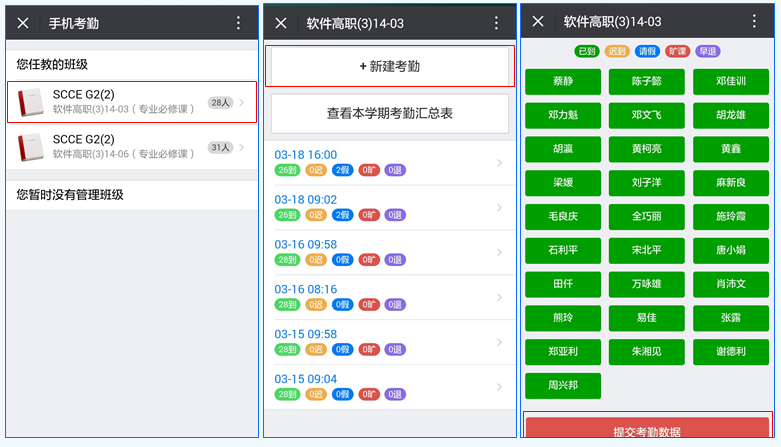Tap student button 石利平
The width and height of the screenshot is (781, 447).
[x=563, y=250]
